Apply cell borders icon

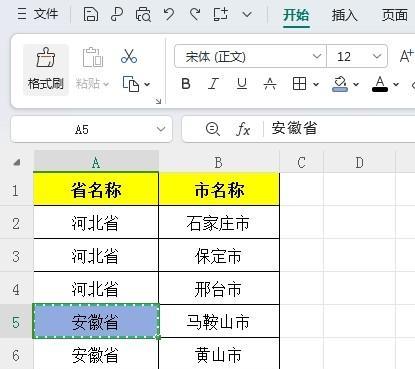299,84
